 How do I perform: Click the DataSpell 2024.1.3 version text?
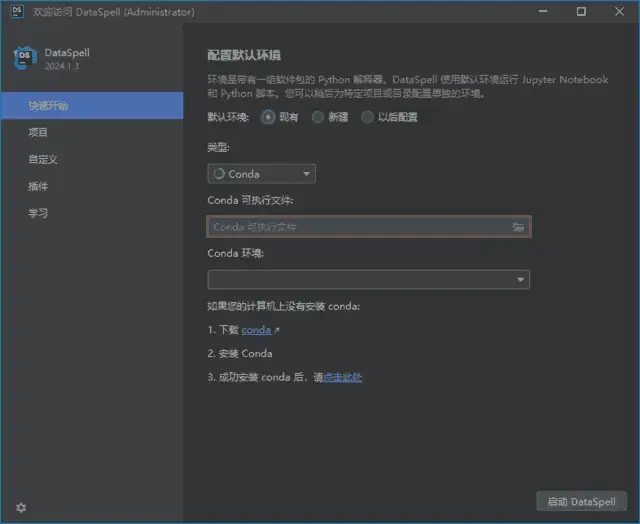[x=62, y=66]
